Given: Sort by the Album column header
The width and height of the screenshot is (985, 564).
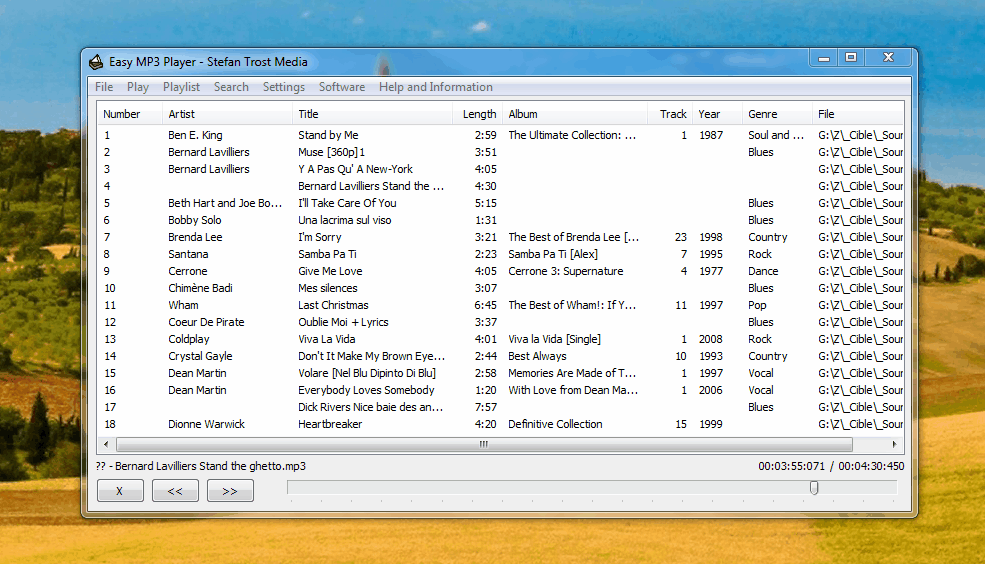Looking at the screenshot, I should point(575,114).
